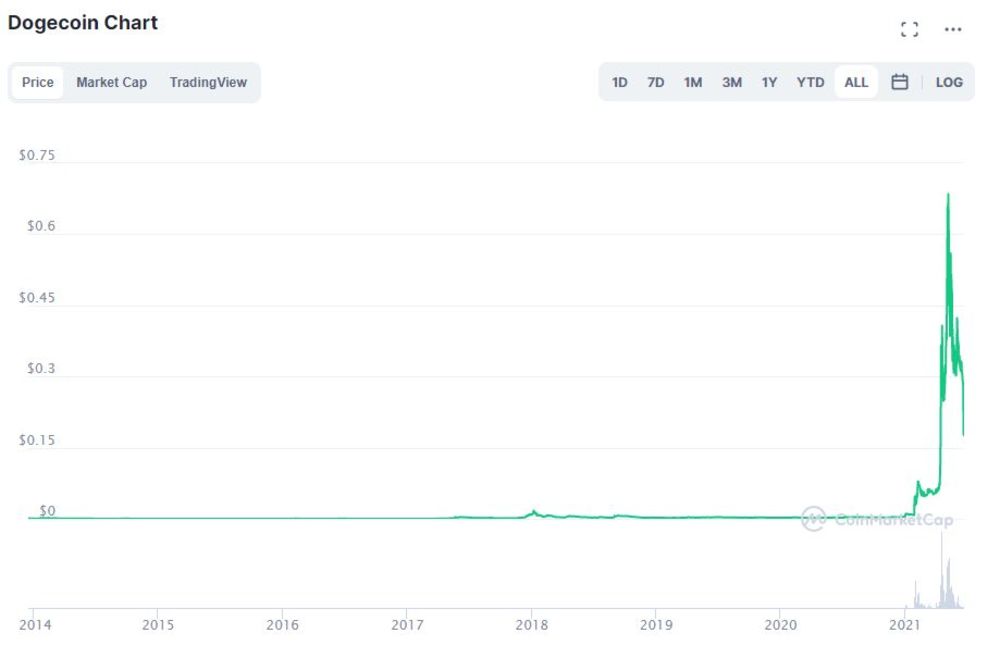The image size is (1000, 658).
Task: Click the $0 y-axis label
Action: [x=47, y=511]
